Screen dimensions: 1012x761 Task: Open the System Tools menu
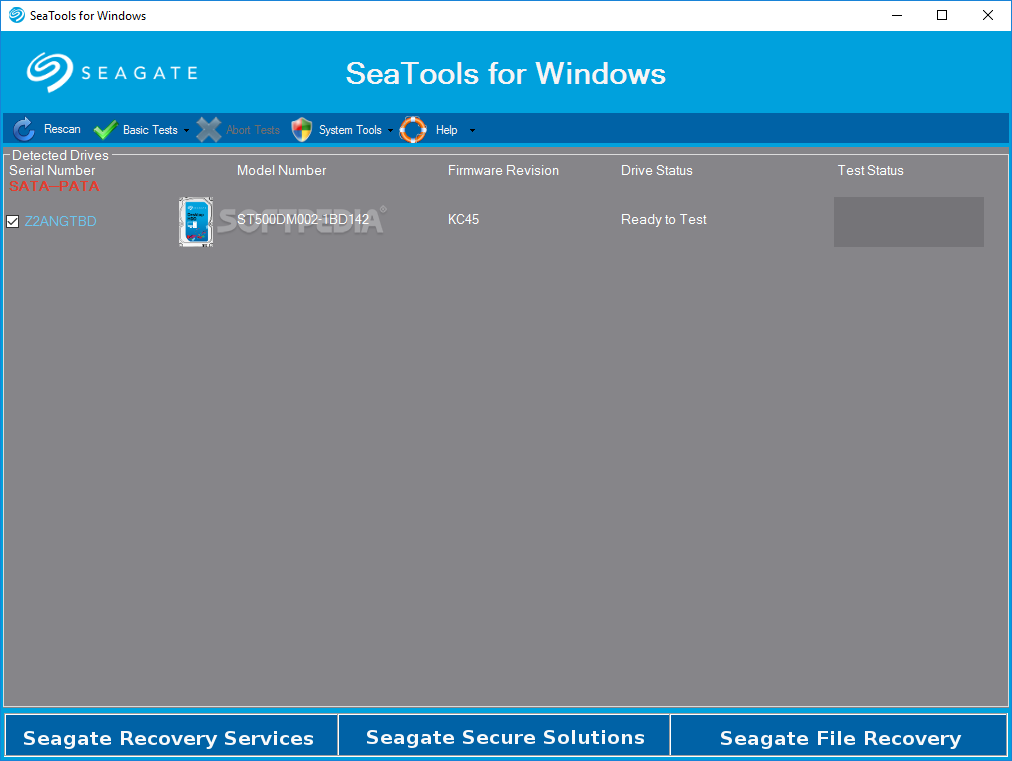pyautogui.click(x=350, y=130)
